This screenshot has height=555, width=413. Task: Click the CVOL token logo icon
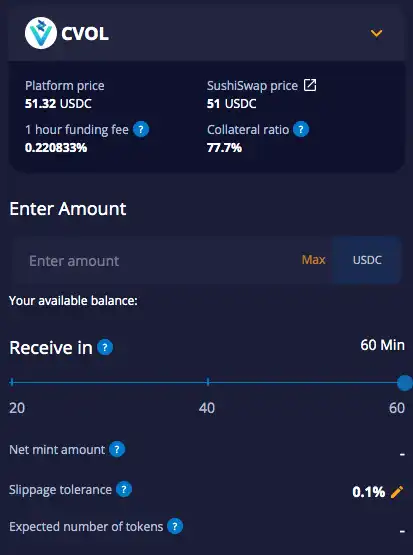pyautogui.click(x=41, y=33)
